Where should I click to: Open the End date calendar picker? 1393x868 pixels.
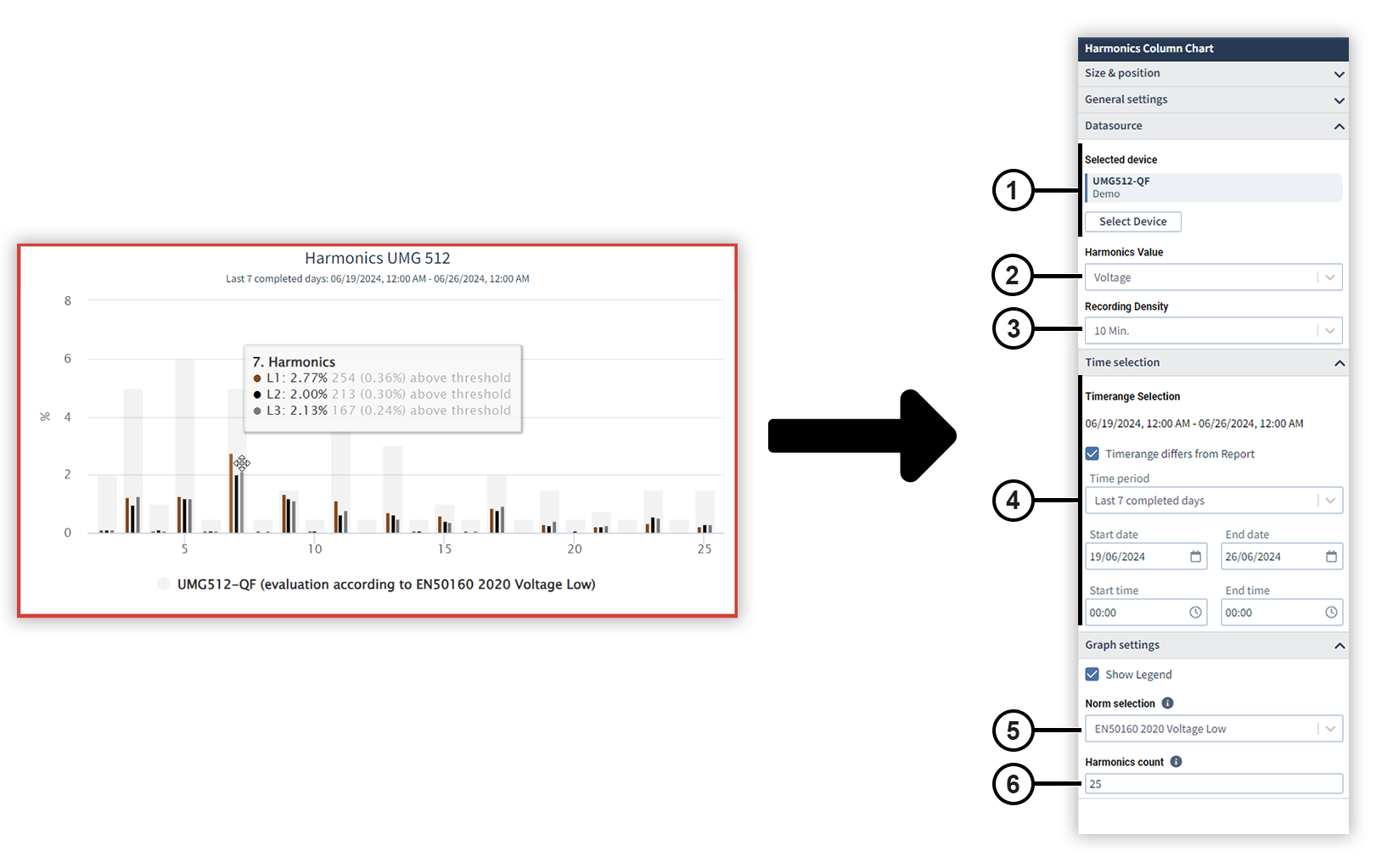click(x=1331, y=556)
